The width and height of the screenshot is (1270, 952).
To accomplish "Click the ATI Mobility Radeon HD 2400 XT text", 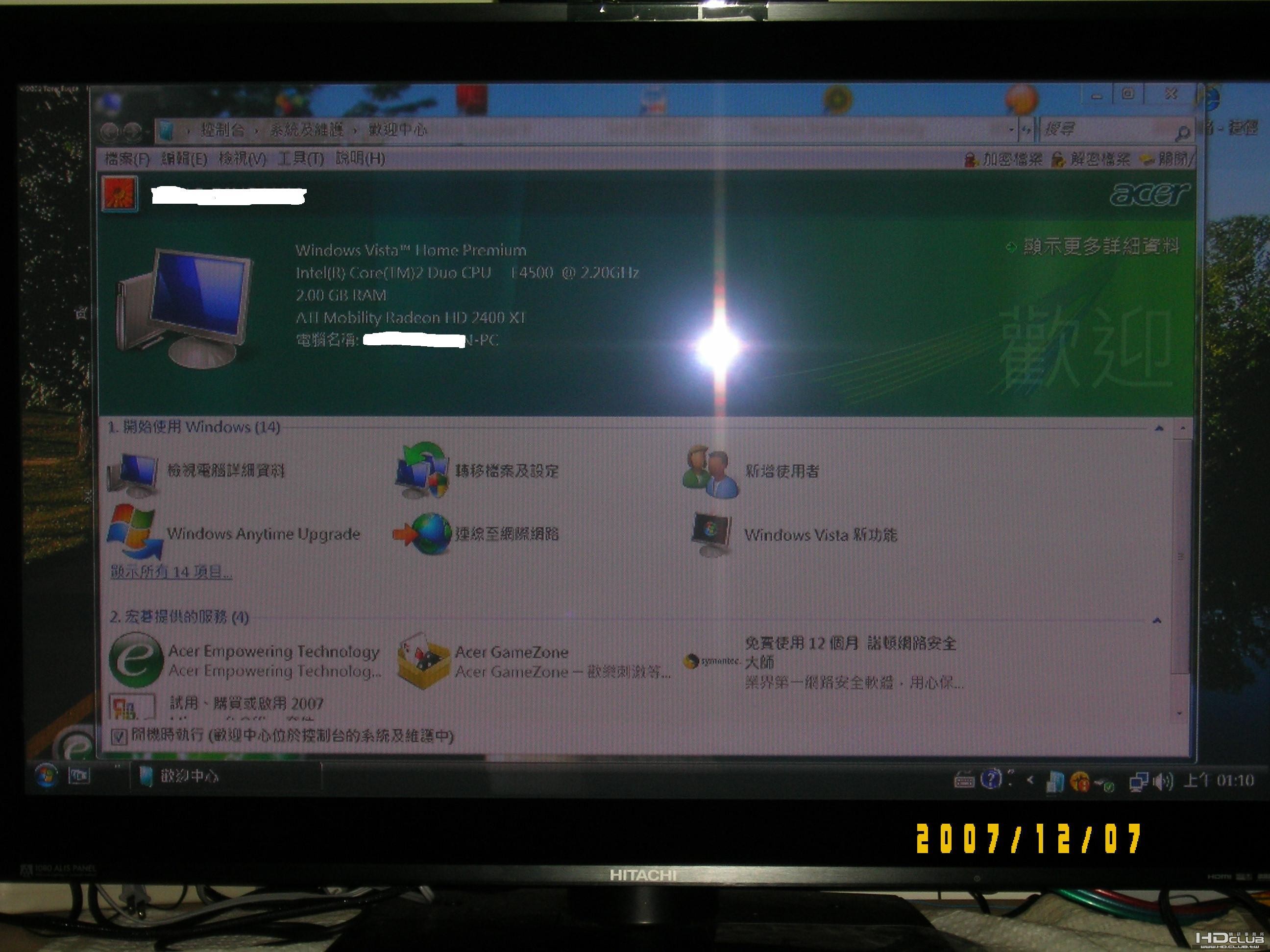I will click(x=411, y=317).
